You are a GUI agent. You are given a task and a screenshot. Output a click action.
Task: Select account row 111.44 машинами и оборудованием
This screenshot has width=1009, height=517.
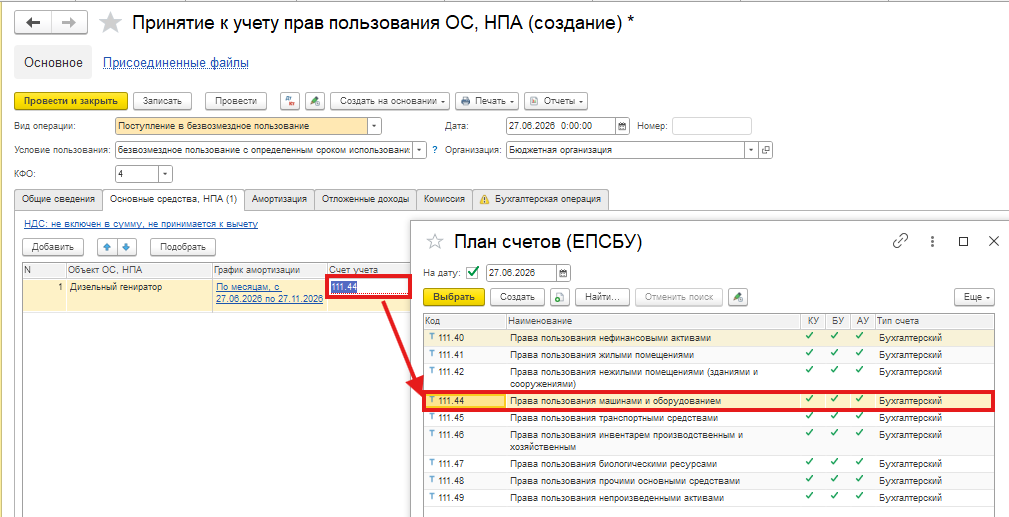pyautogui.click(x=706, y=400)
